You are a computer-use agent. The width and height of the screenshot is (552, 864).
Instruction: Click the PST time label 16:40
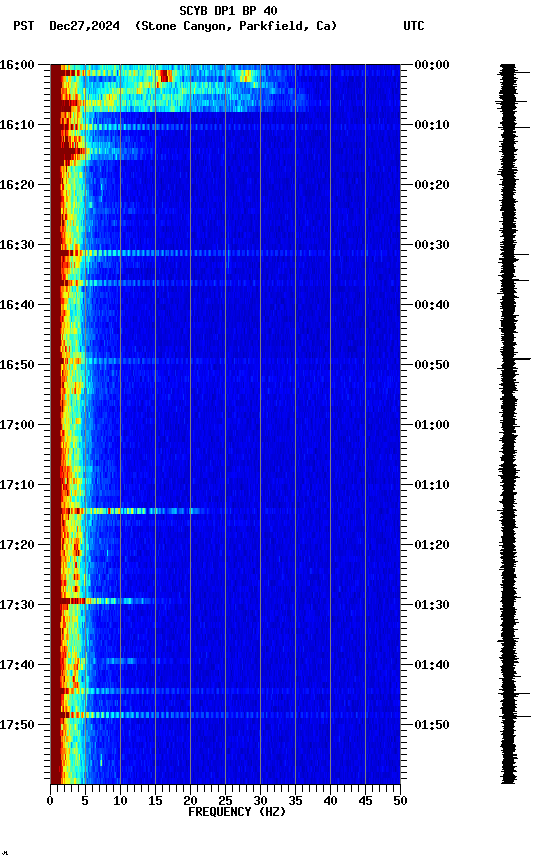17,305
